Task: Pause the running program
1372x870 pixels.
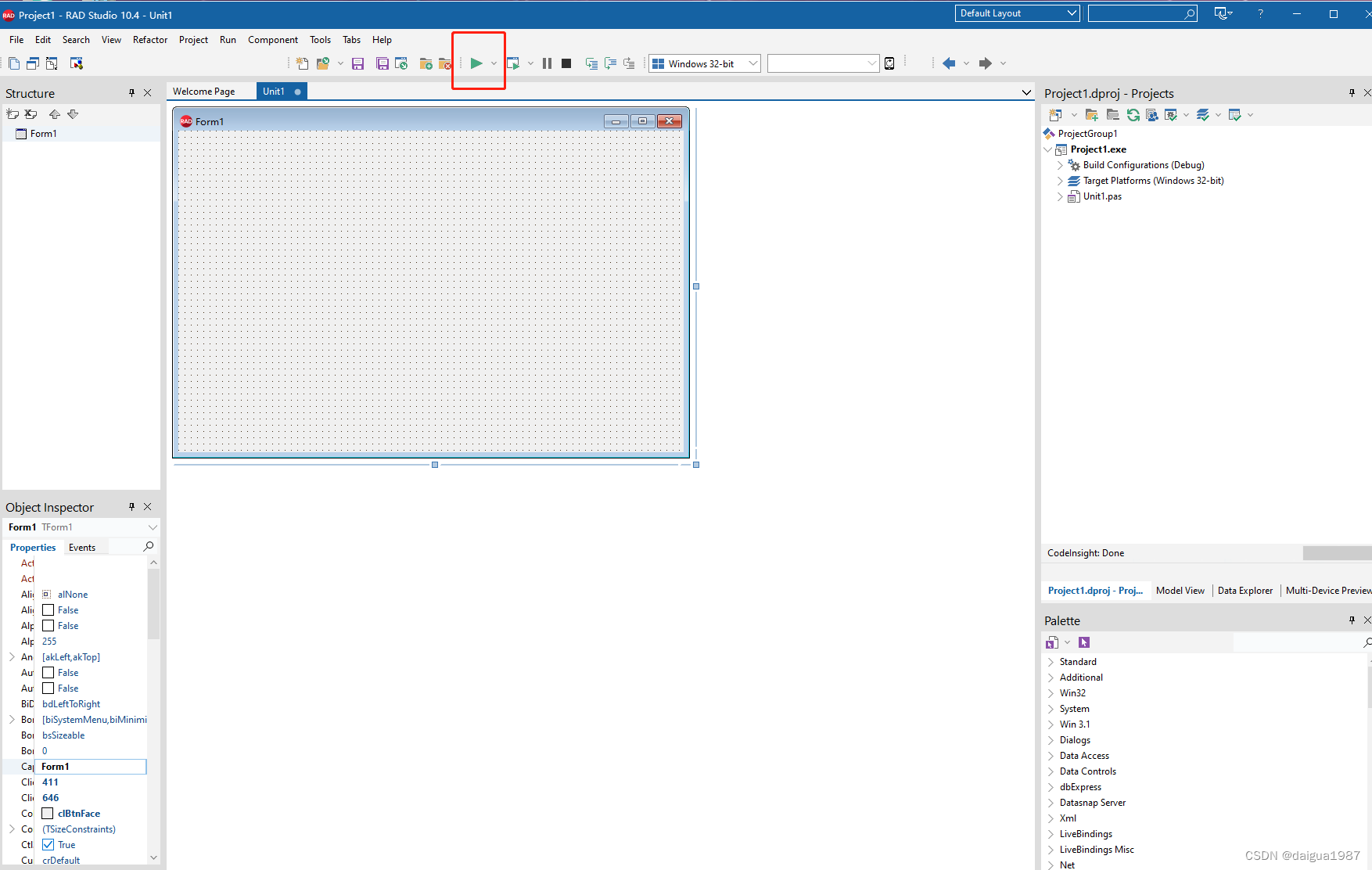Action: click(x=547, y=63)
